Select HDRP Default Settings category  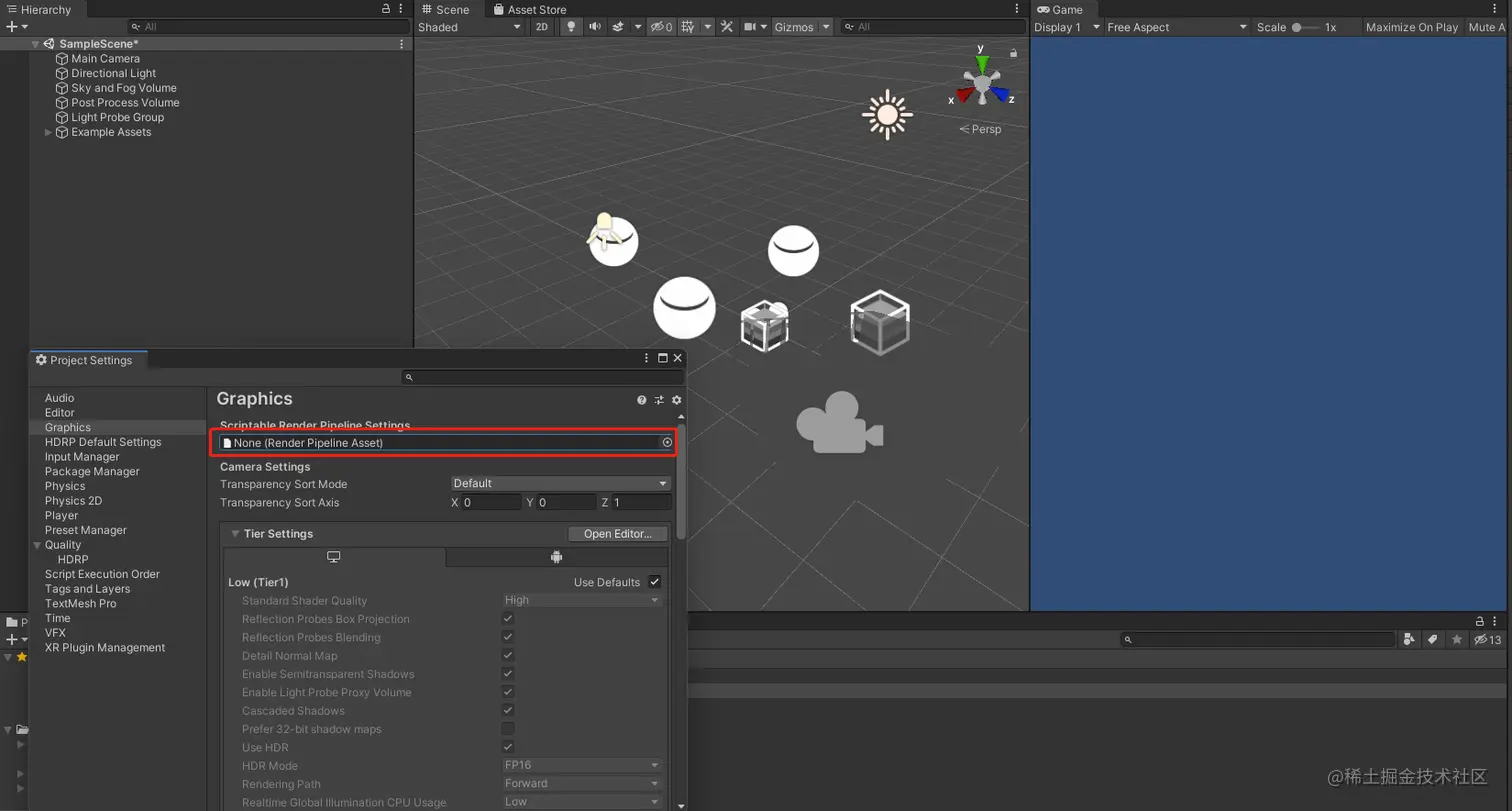(103, 442)
